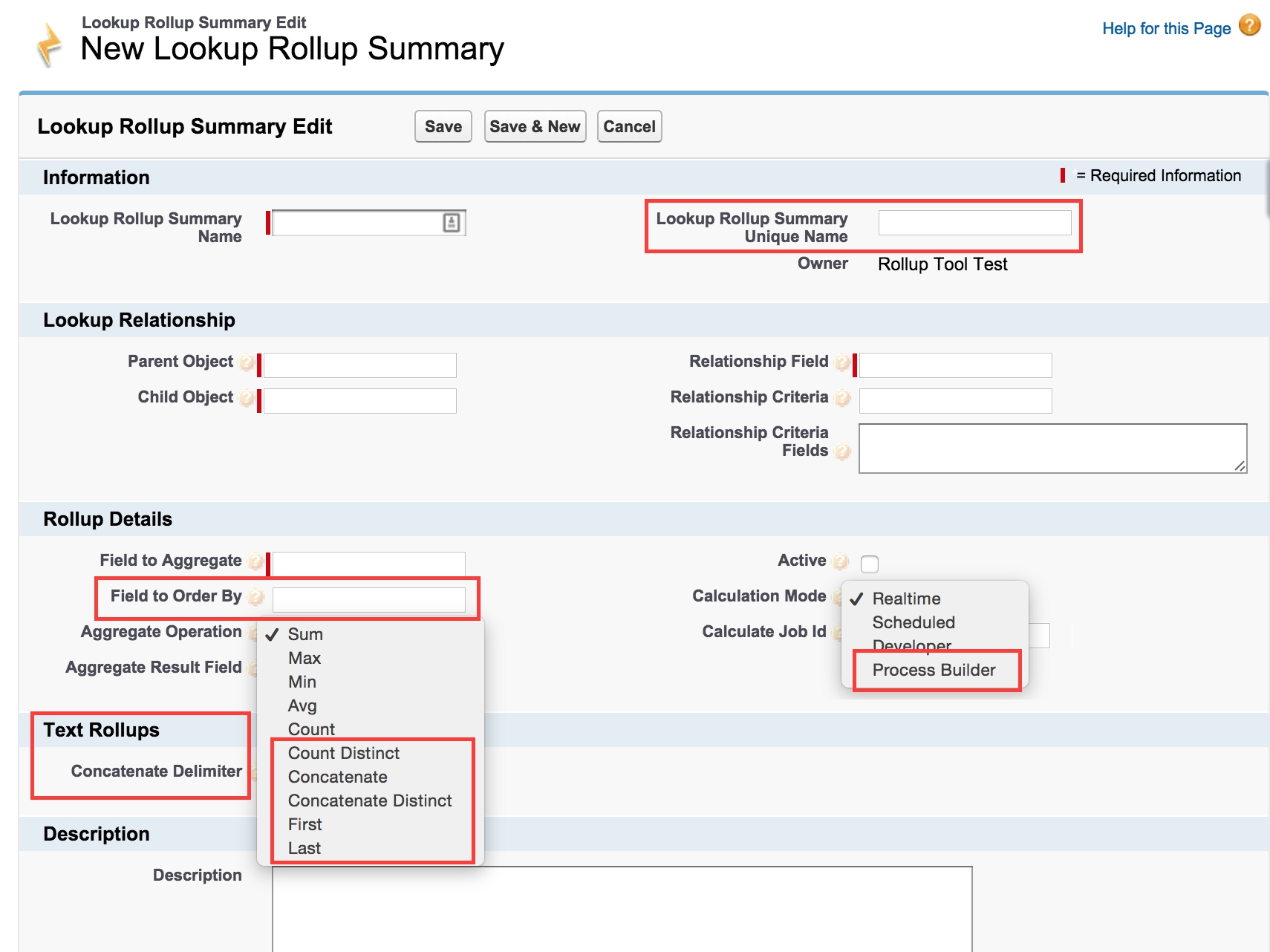
Task: Select Count Distinct from operation list
Action: click(x=343, y=753)
